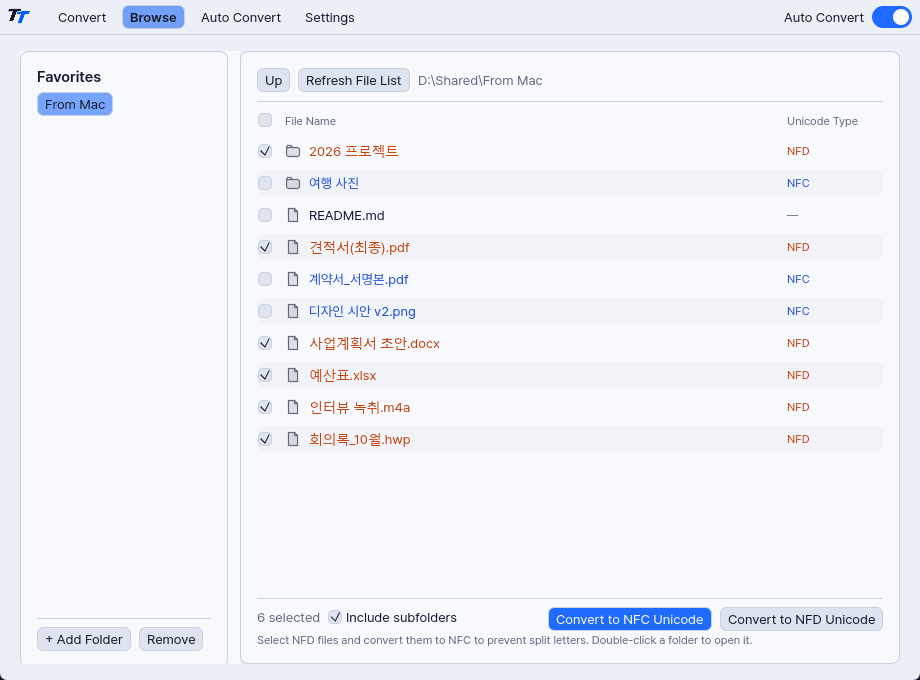Uncheck the 2026 프로젝트 folder checkbox
The image size is (920, 680).
coord(265,151)
